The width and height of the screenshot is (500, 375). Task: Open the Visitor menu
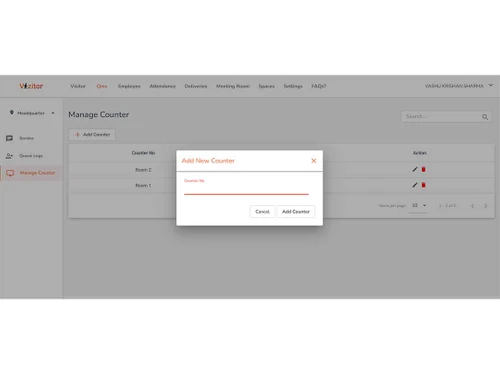[x=78, y=86]
